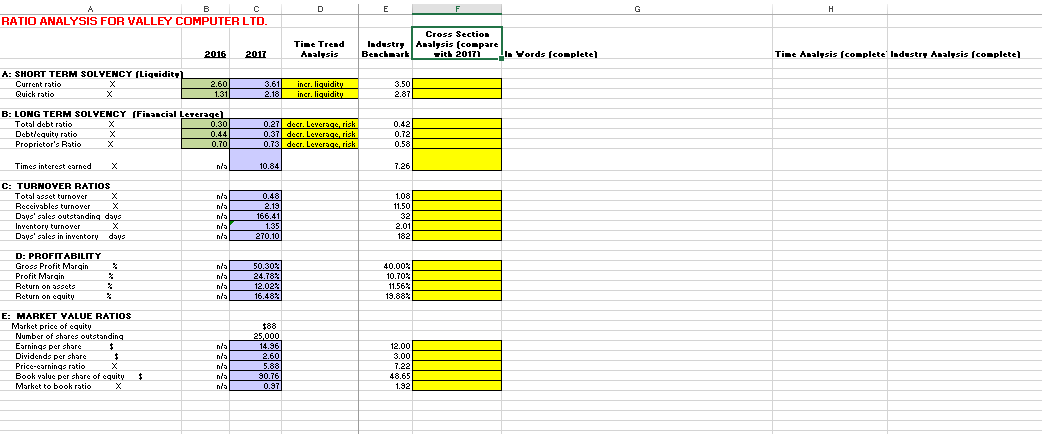Select Profit Margin value 24.78%
1042x434 pixels.
pos(256,276)
